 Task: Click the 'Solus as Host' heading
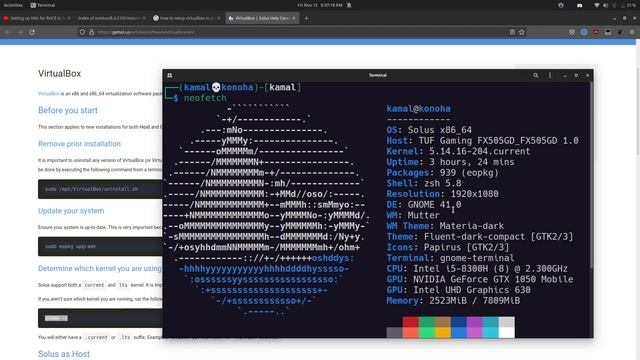pos(64,354)
